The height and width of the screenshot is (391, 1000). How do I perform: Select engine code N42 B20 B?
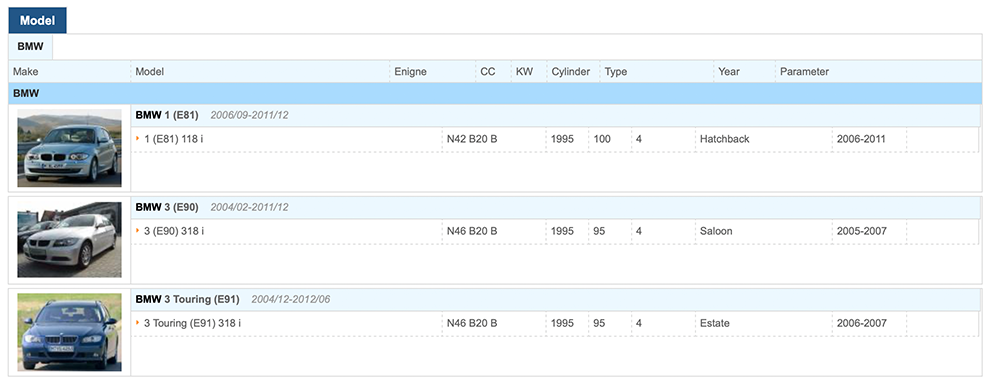click(x=472, y=139)
